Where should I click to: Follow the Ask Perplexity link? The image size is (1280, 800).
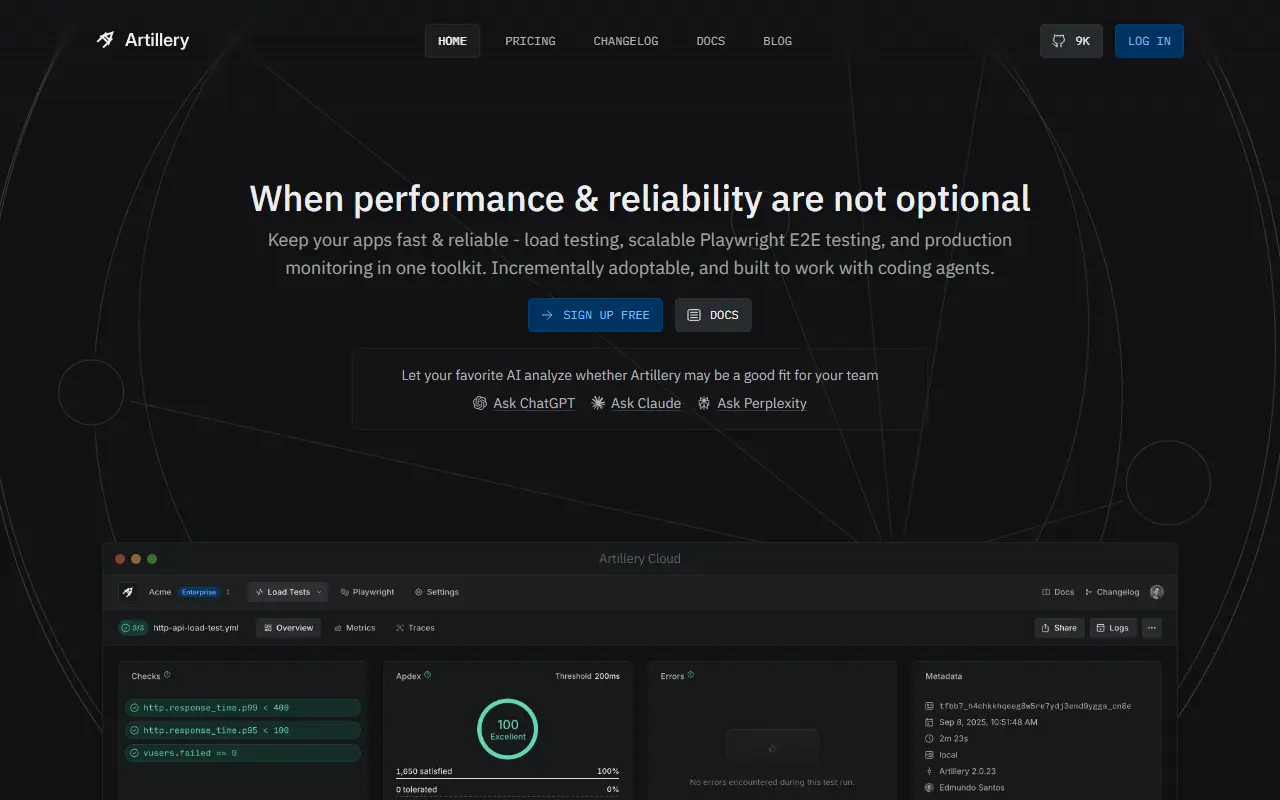(752, 403)
